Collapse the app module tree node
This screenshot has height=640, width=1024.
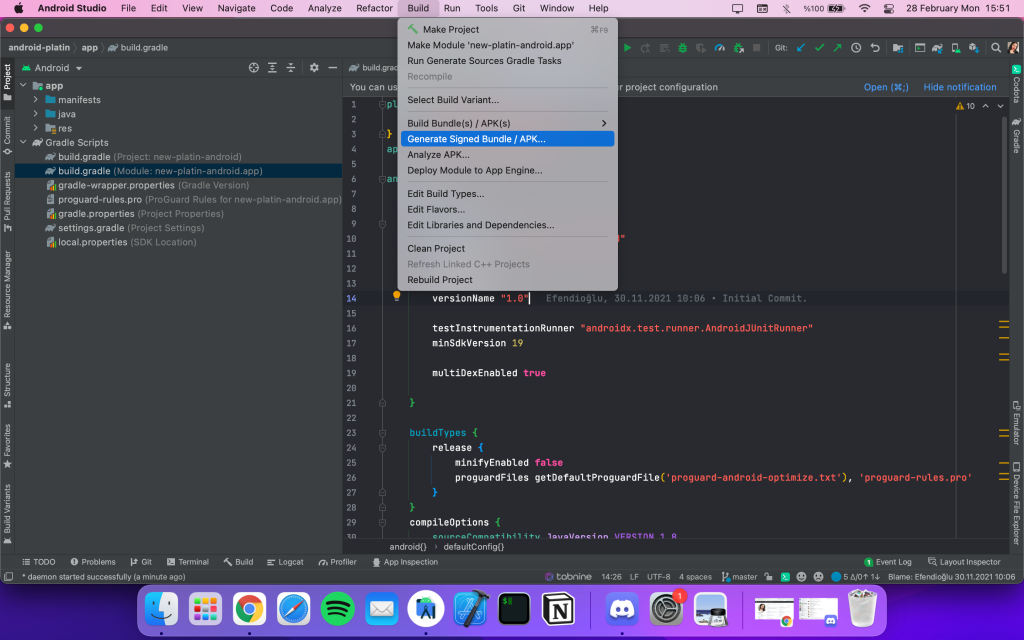point(24,86)
